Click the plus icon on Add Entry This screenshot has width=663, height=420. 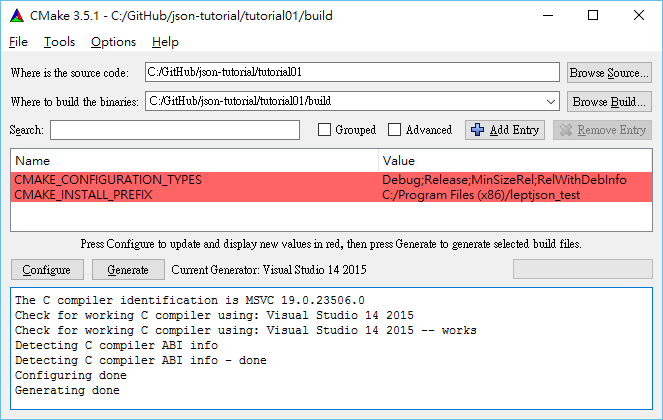coord(478,130)
